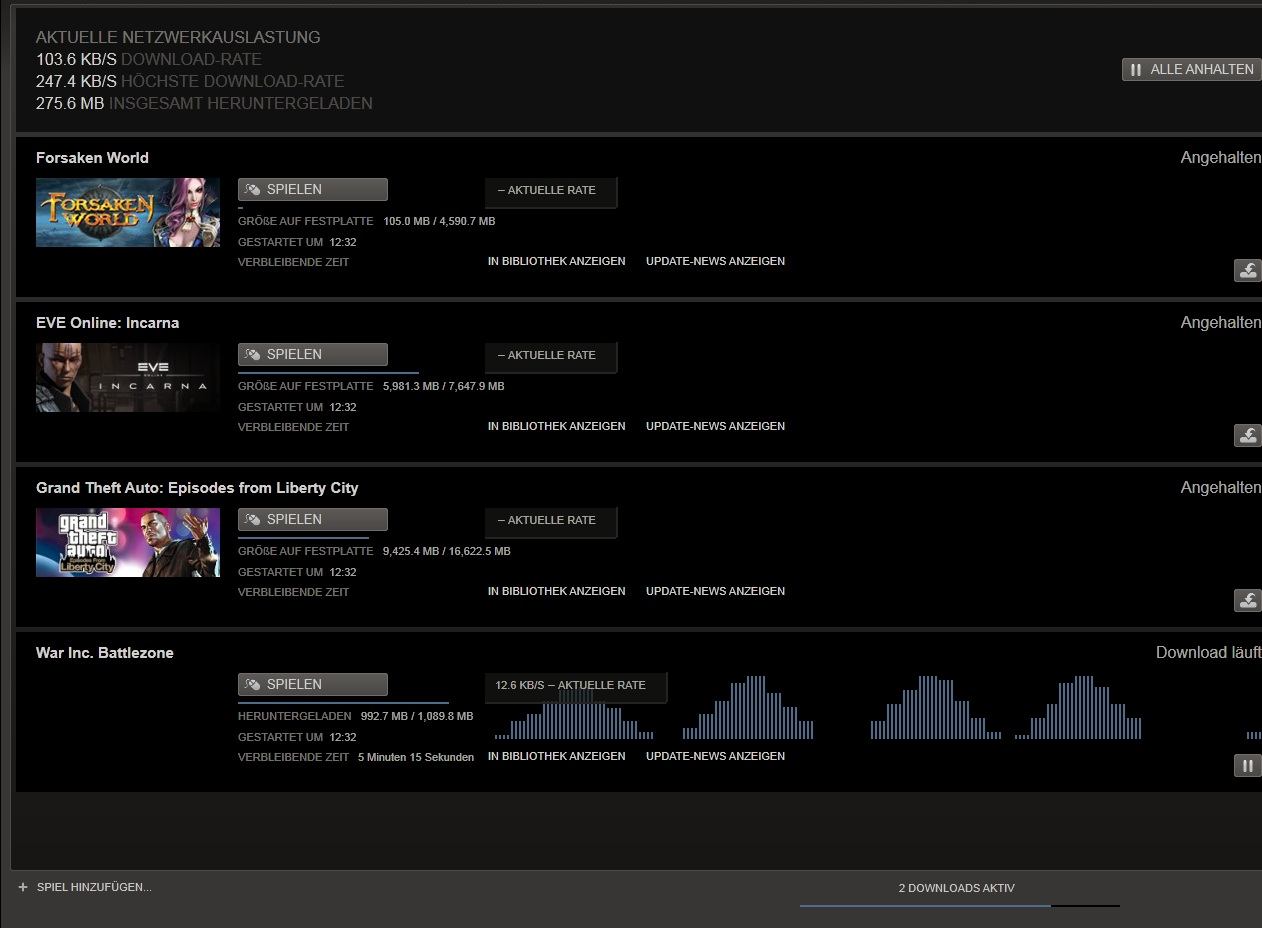Screen dimensions: 1262x928
Task: Click Grand Theft Auto: Episodes from Liberty City title
Action: pos(197,487)
